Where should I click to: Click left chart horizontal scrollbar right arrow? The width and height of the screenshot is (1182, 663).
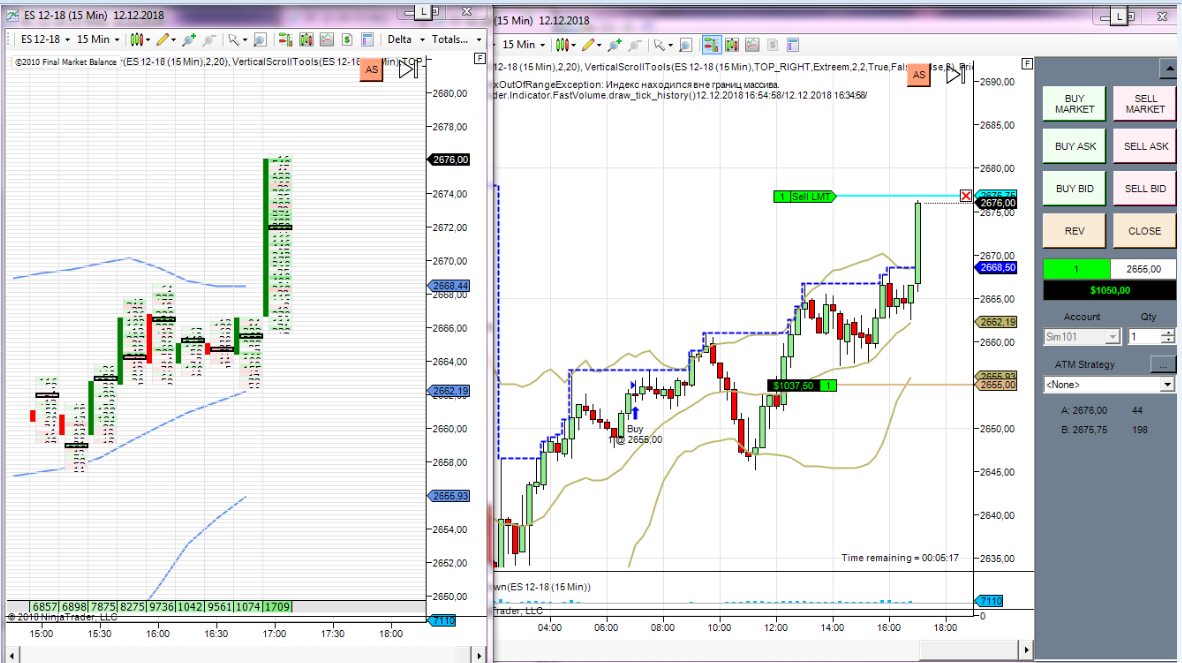479,655
